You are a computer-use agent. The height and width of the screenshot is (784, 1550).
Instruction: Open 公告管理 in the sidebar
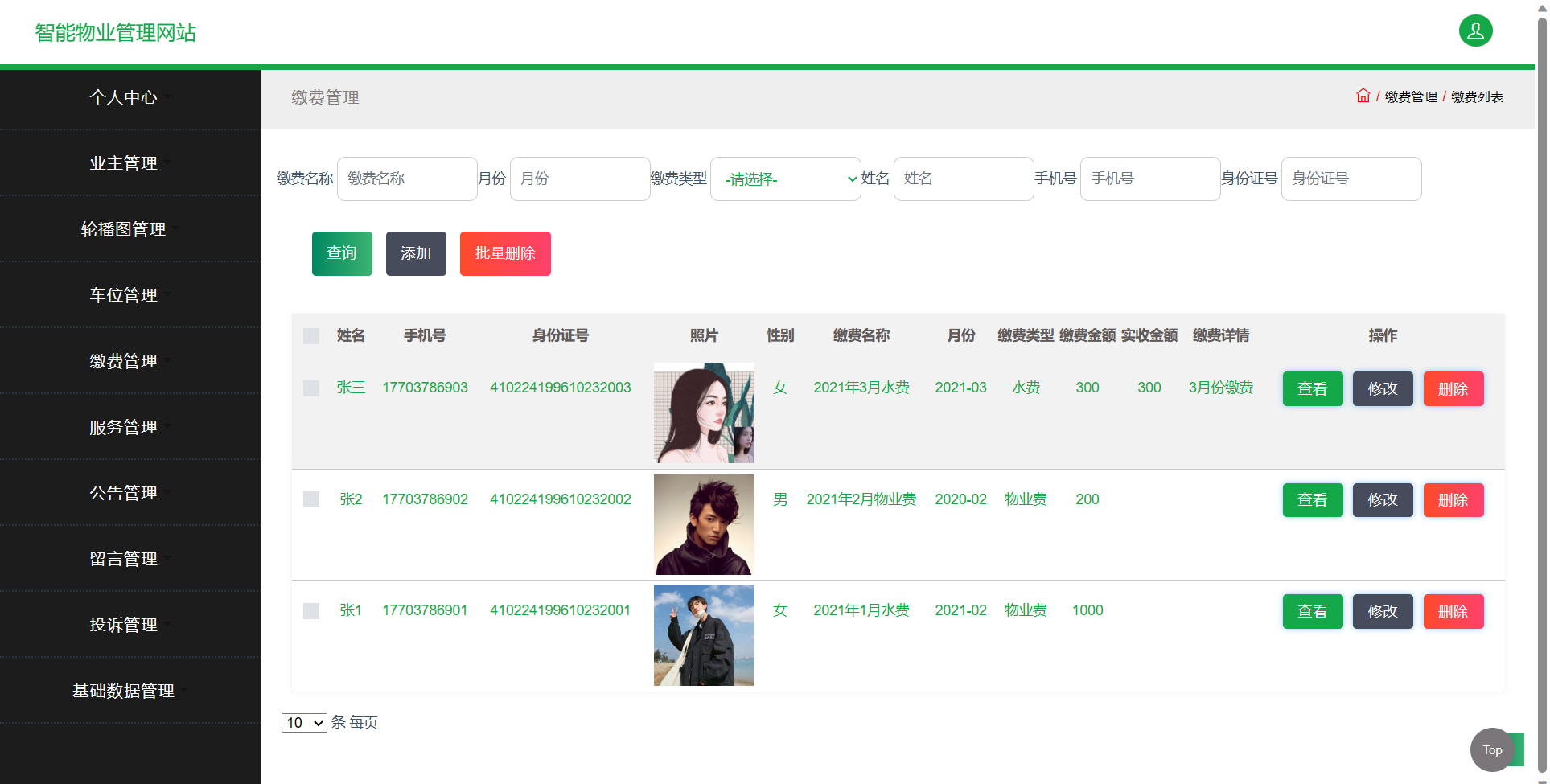point(125,492)
